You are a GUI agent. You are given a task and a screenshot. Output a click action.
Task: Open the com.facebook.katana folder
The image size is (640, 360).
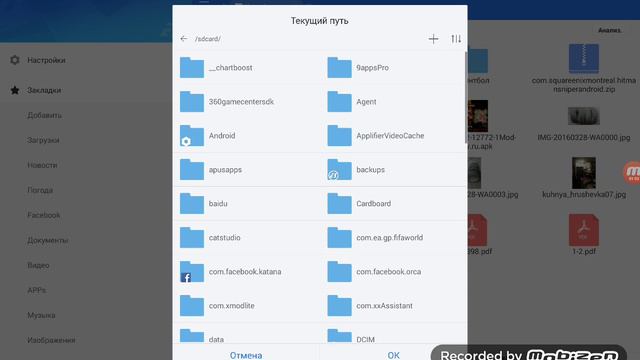[x=247, y=271]
